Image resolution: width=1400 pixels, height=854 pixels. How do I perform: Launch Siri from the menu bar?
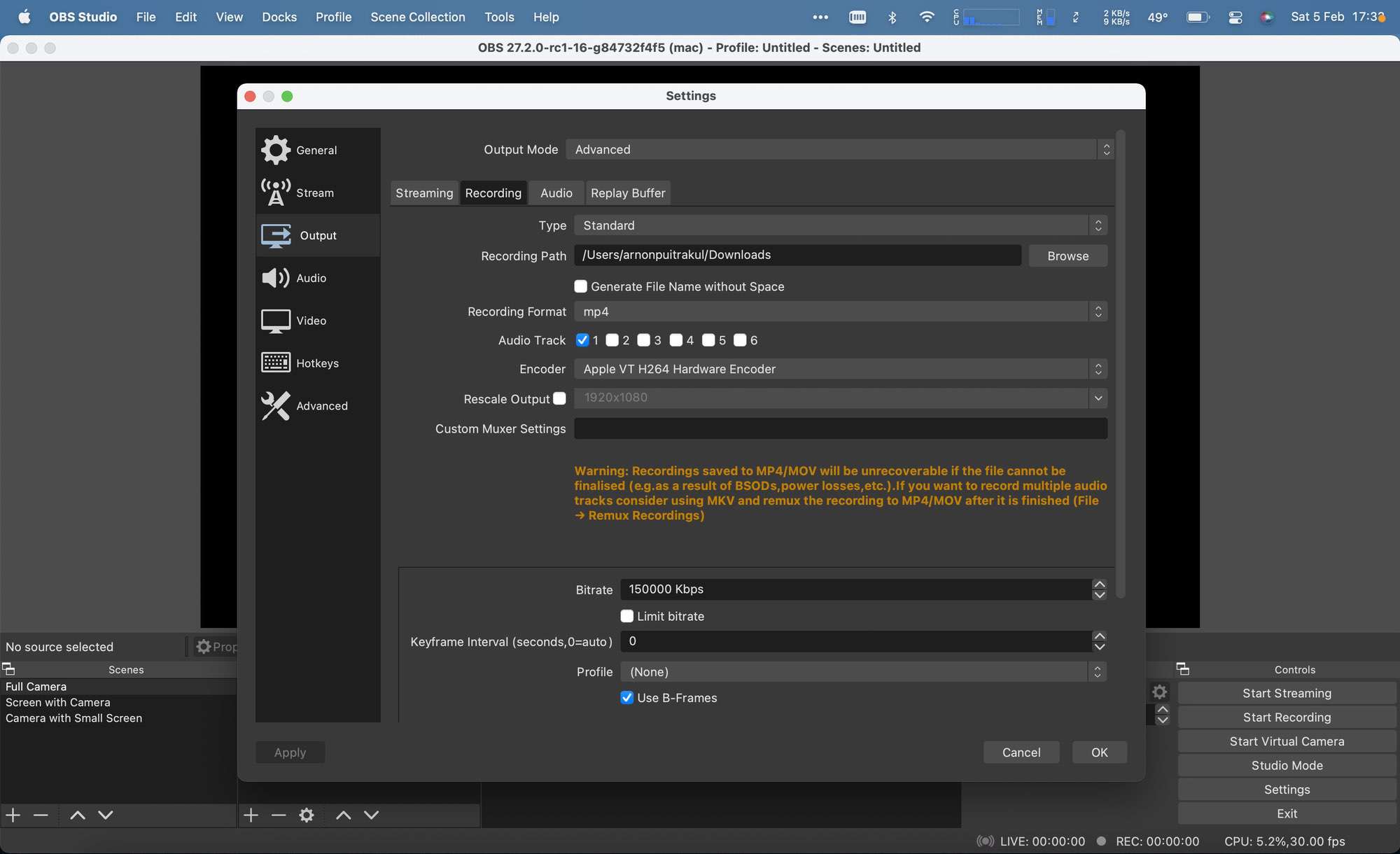[1266, 17]
